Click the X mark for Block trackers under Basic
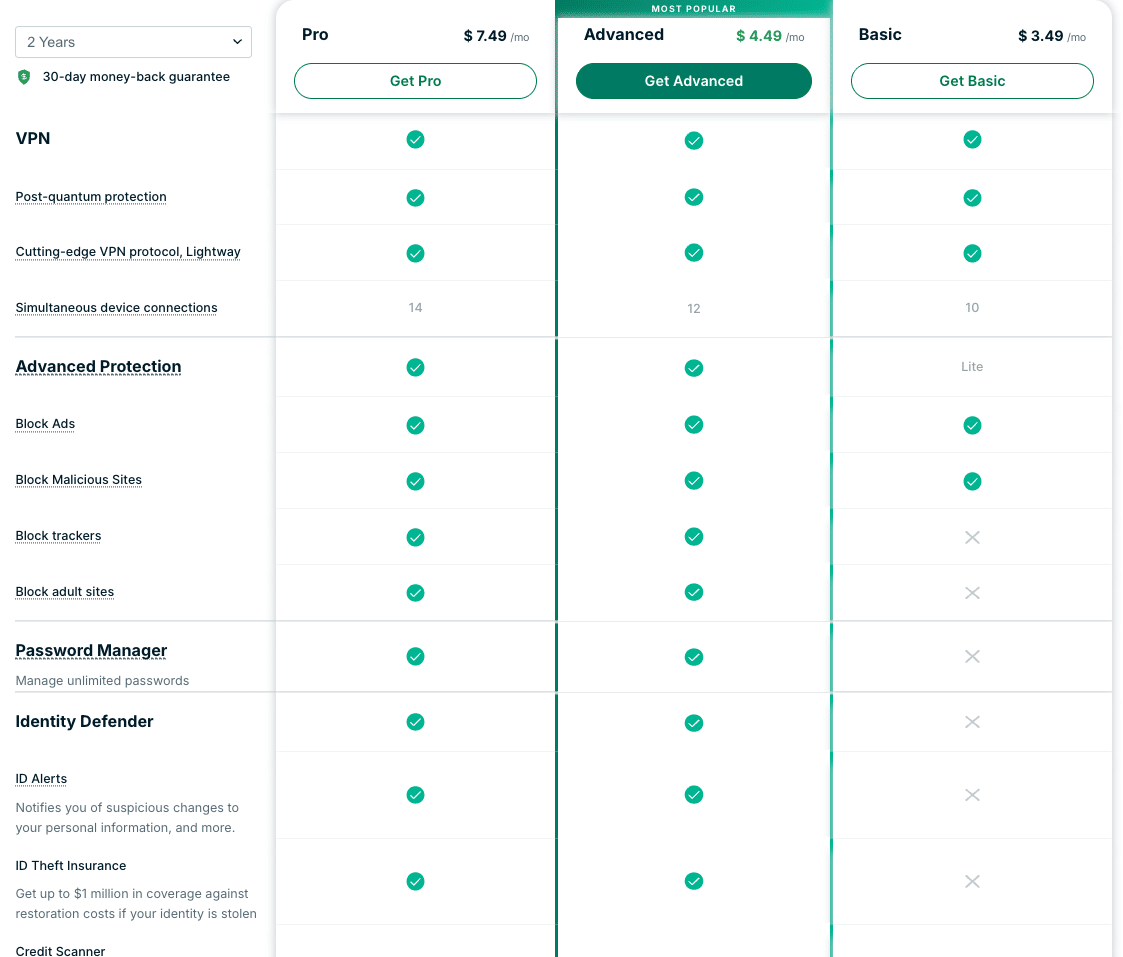The width and height of the screenshot is (1123, 957). point(972,537)
